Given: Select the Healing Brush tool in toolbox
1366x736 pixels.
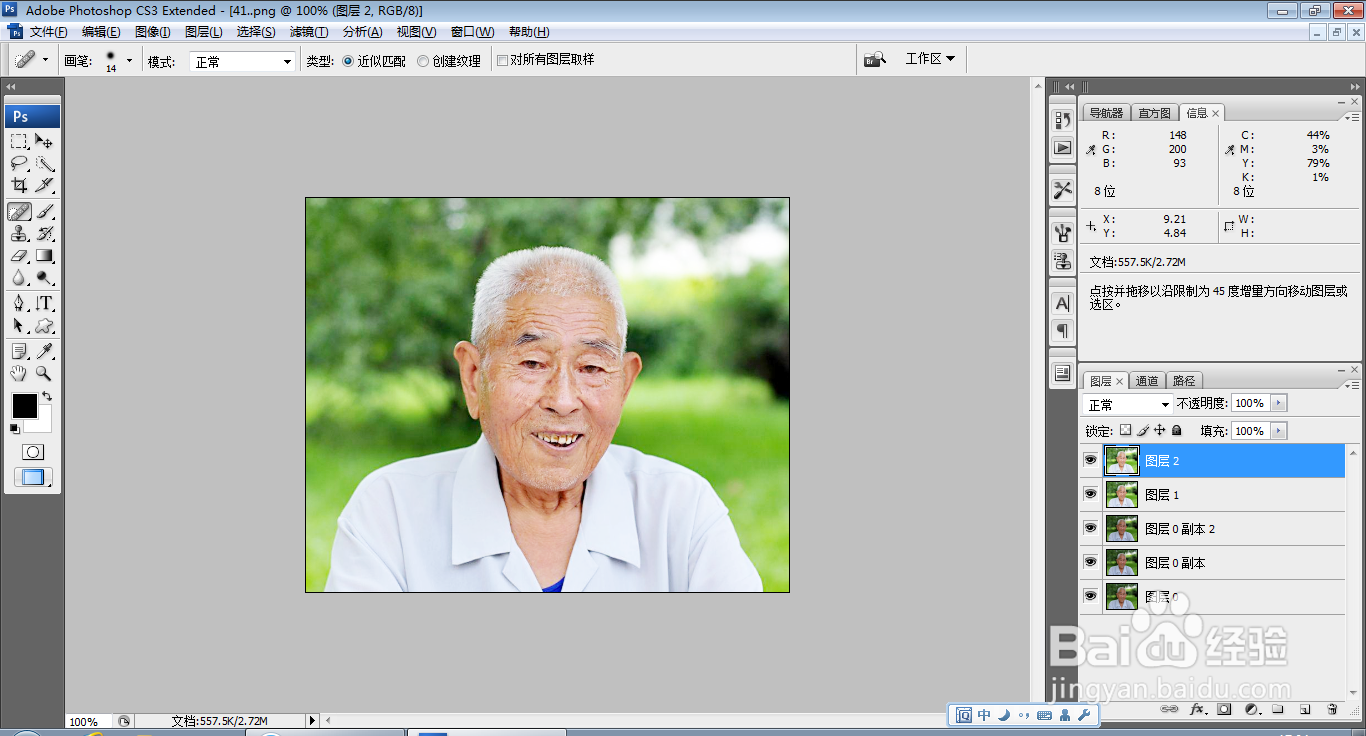Looking at the screenshot, I should pos(19,211).
